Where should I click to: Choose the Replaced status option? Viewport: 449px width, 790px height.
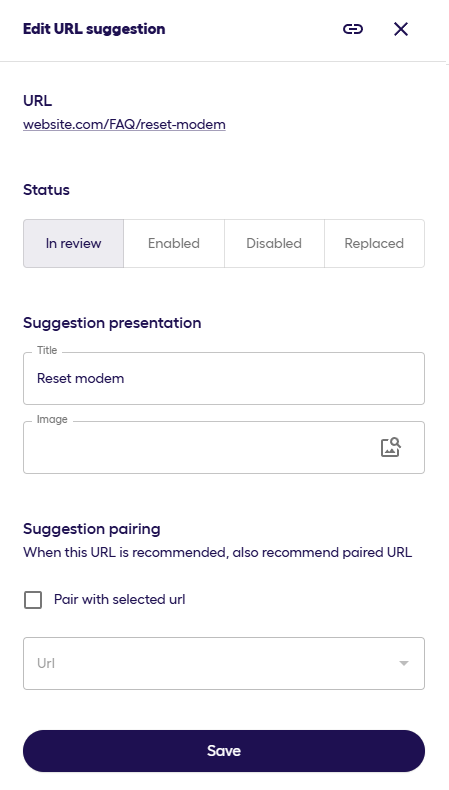(x=374, y=243)
